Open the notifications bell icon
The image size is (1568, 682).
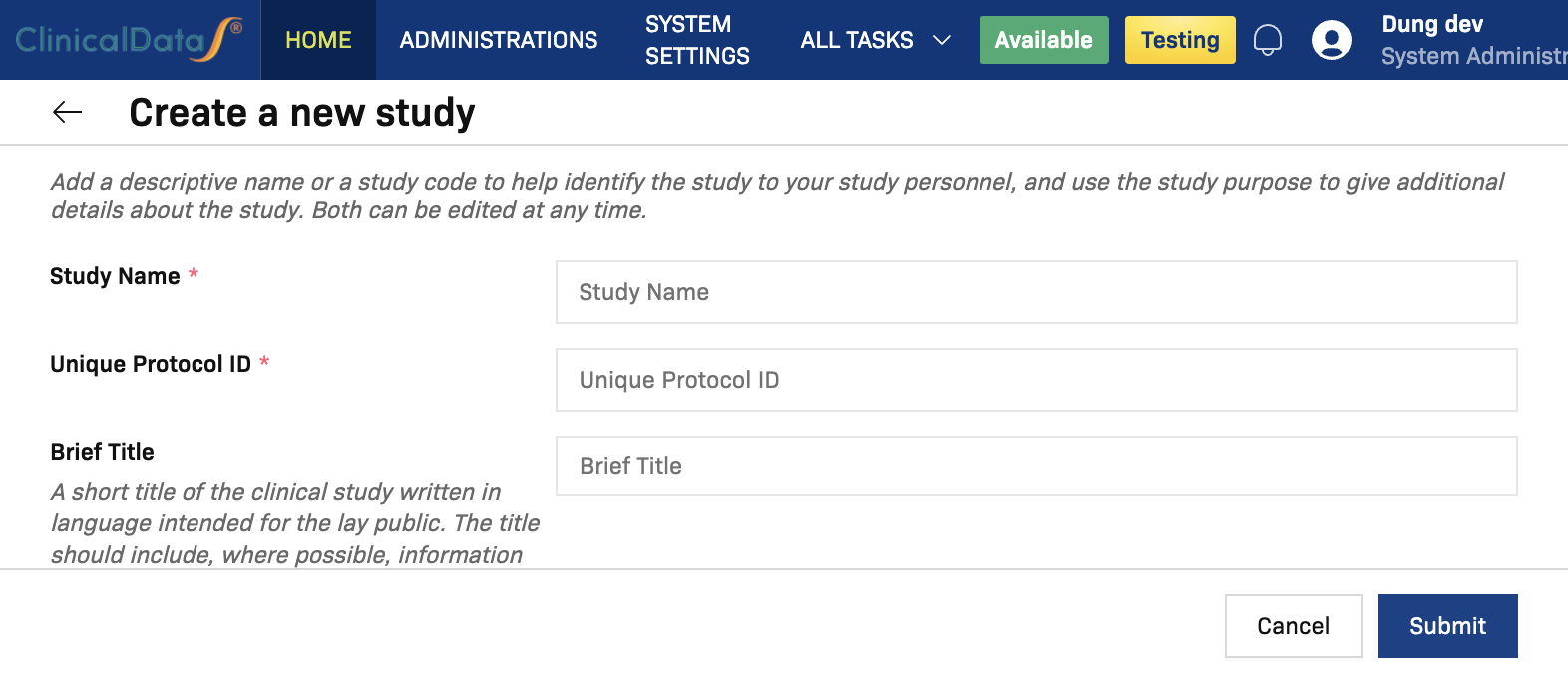coord(1268,40)
